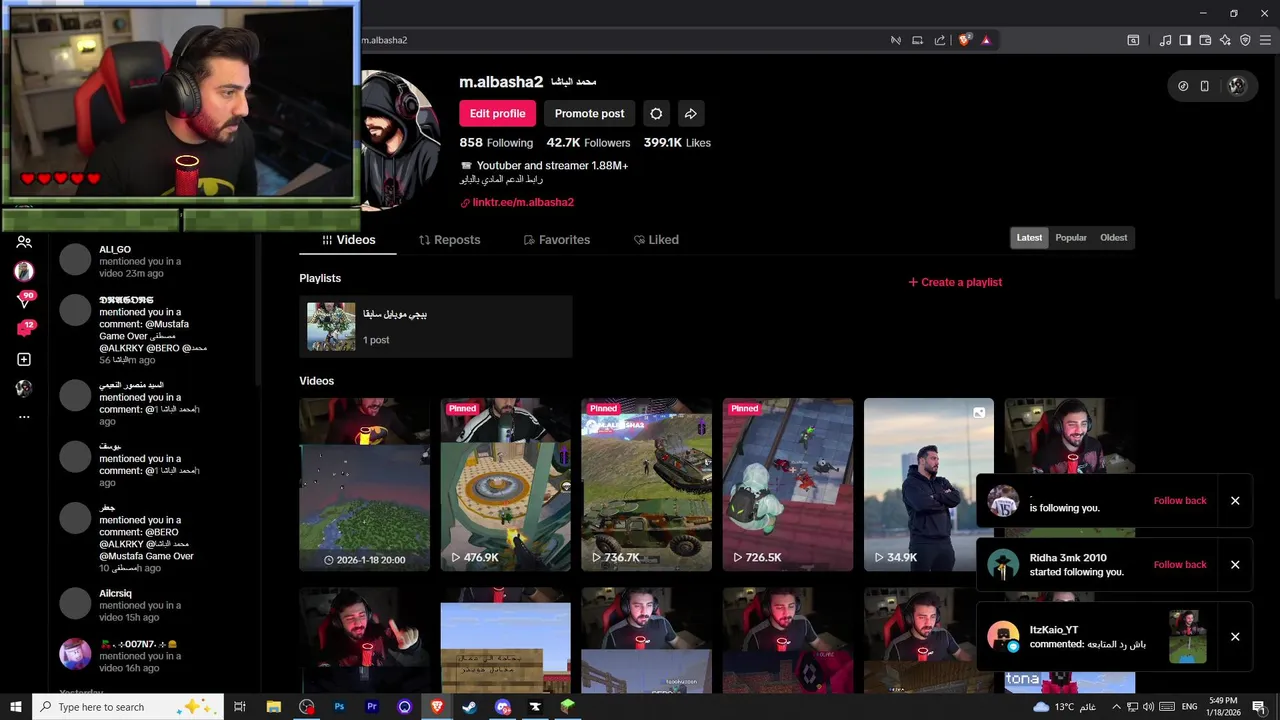1280x720 pixels.
Task: Open the Profile avatar icon in sidebar
Action: pyautogui.click(x=24, y=388)
